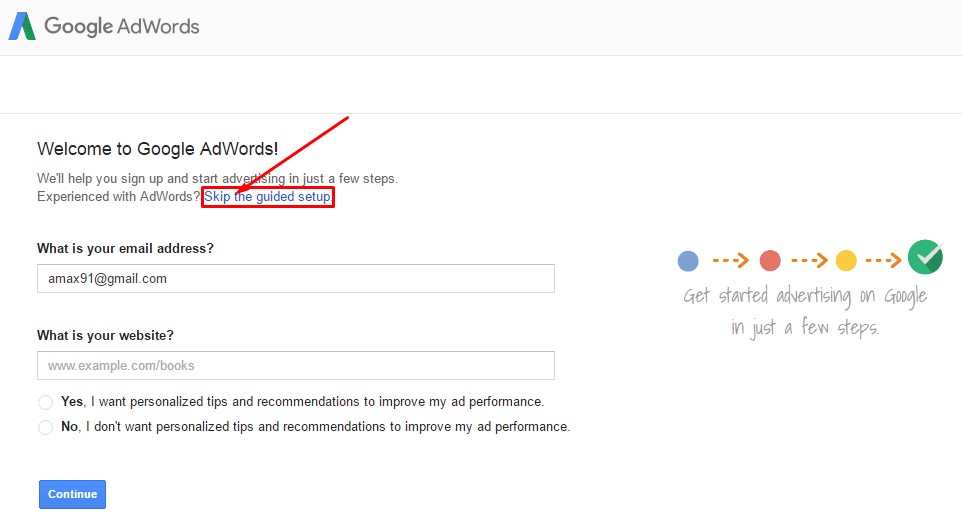Viewport: 962px width, 520px height.
Task: Focus the email address field
Action: [x=296, y=278]
